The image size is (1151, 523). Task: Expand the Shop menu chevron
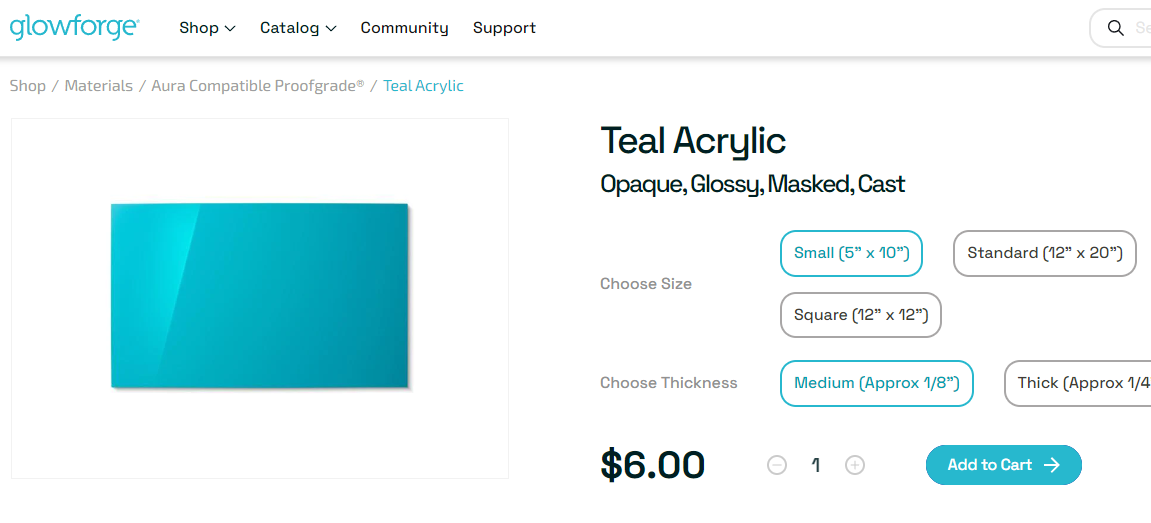[230, 29]
